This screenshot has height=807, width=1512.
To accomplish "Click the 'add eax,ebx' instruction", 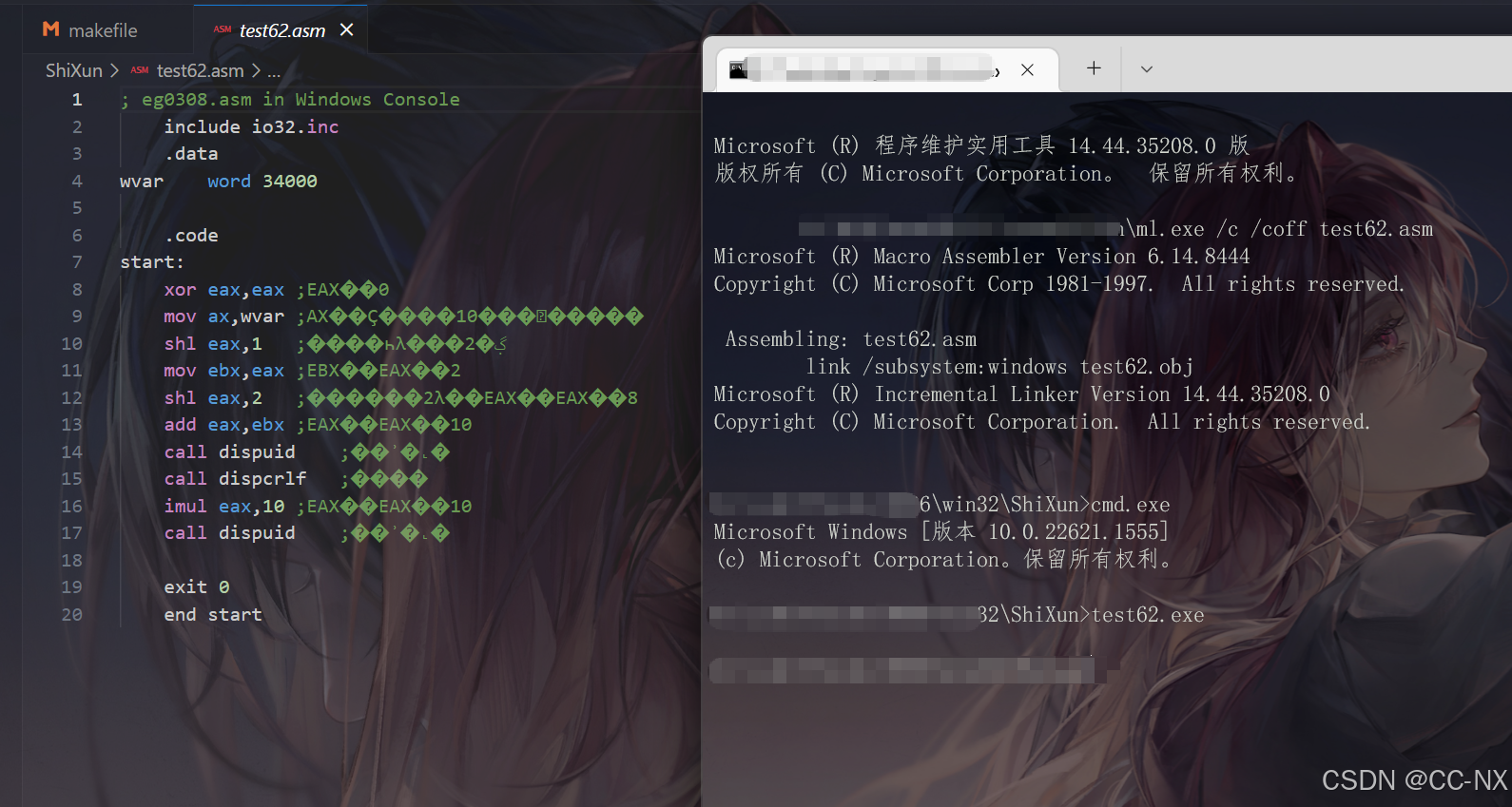I will click(x=223, y=425).
